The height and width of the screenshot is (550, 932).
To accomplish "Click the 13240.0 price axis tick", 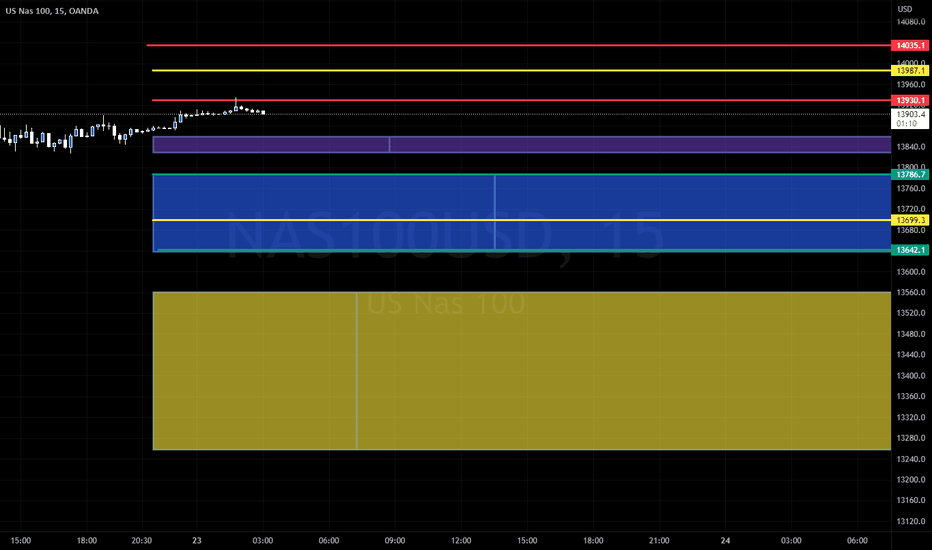I will click(911, 459).
